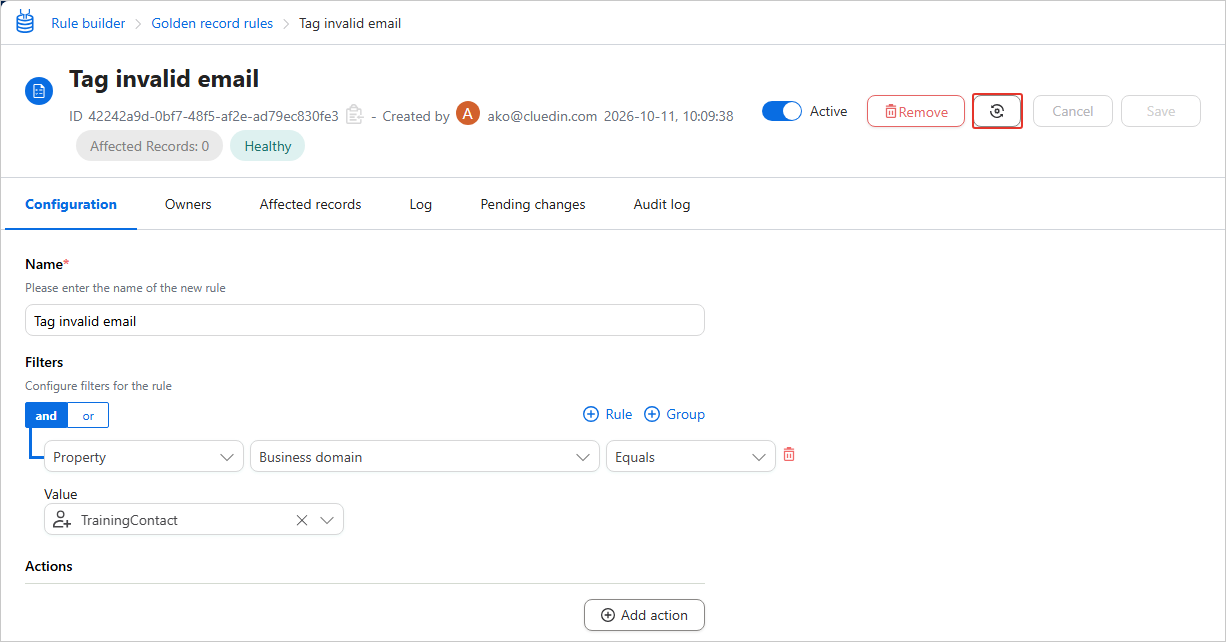
Task: Go to Rule builder breadcrumb link
Action: tap(88, 23)
